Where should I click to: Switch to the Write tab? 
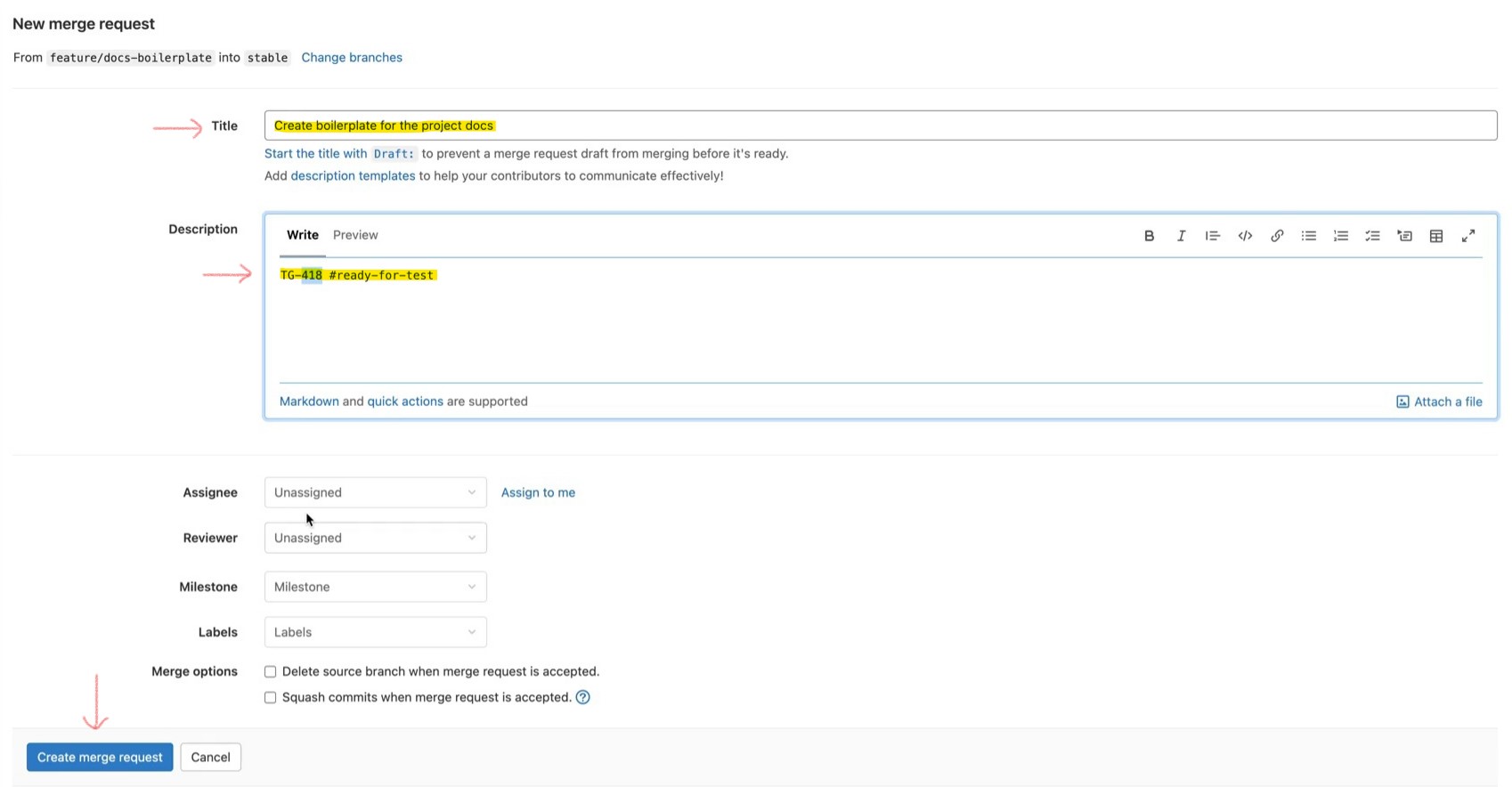302,235
